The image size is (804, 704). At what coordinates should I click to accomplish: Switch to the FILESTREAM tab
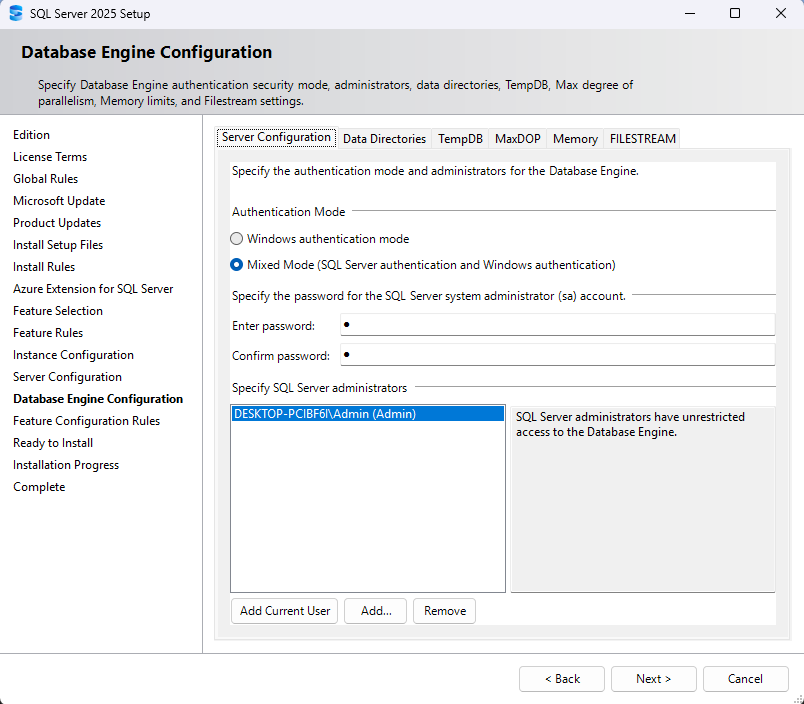coord(642,139)
